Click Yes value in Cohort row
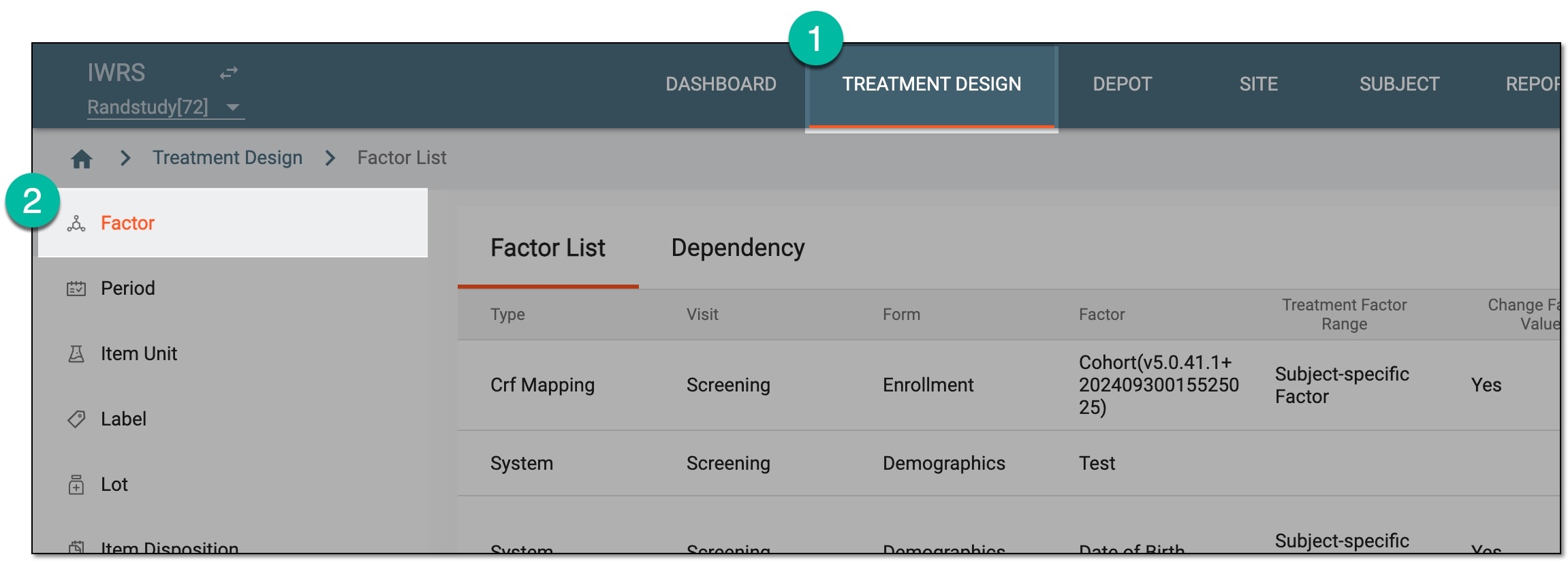Screen dimensions: 1568x561 tap(1486, 385)
